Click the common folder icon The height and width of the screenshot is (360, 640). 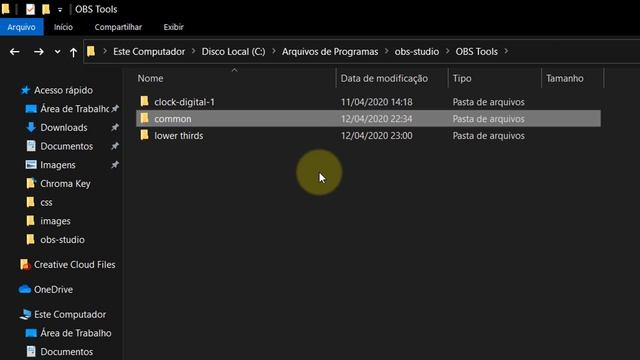144,118
